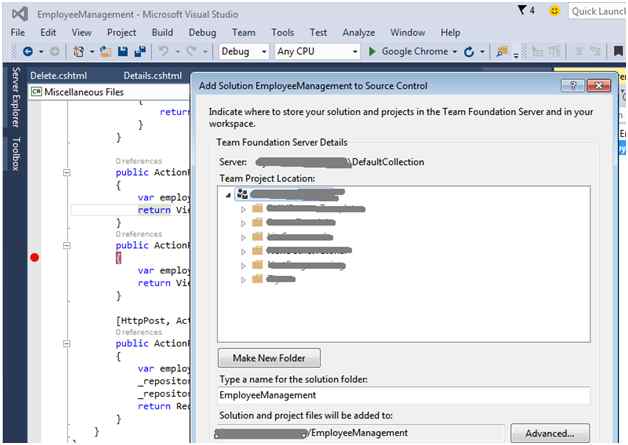Open the Google Chrome browser dropdown arrow

(x=455, y=52)
